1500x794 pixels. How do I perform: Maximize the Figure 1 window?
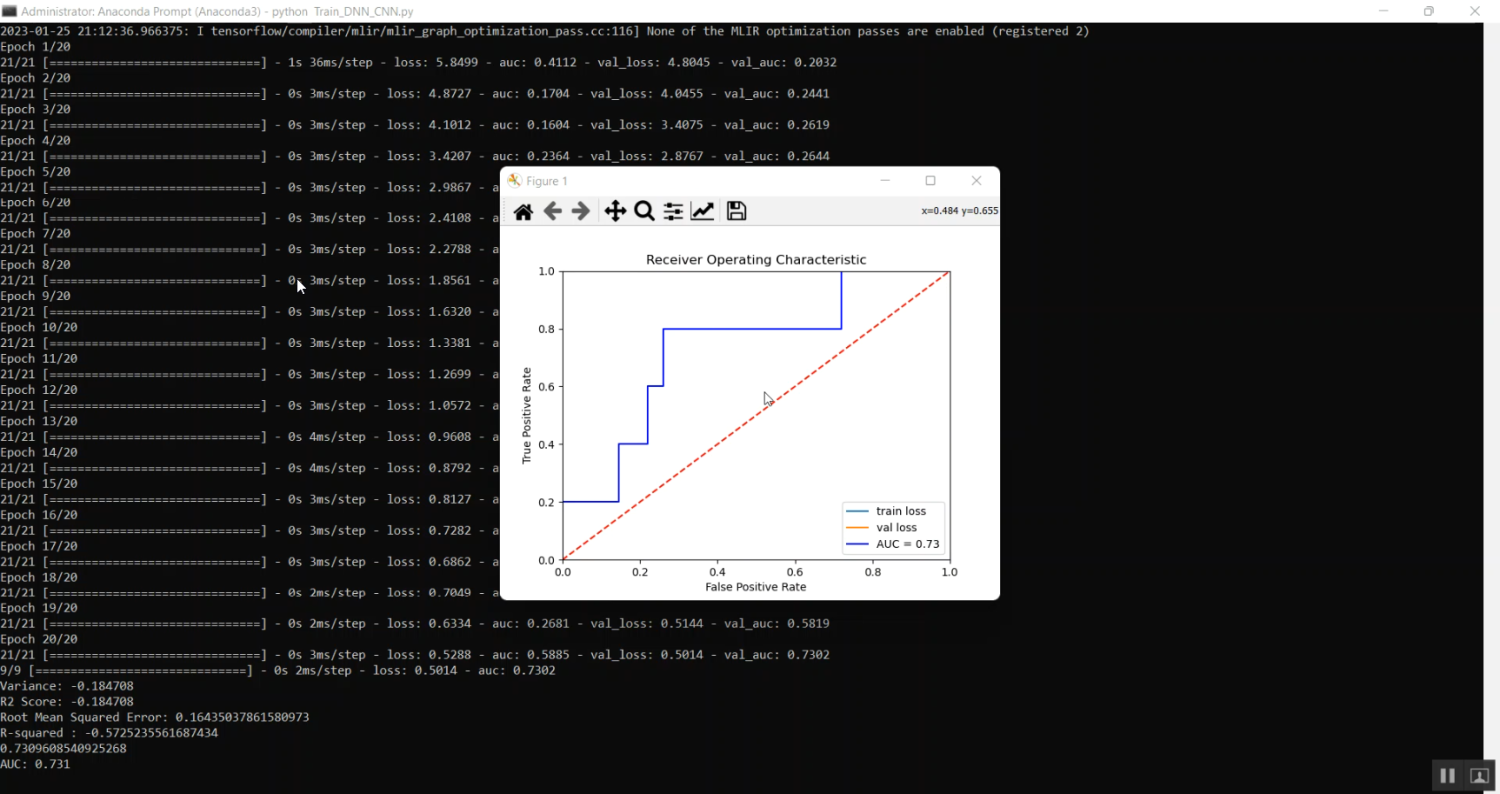tap(930, 180)
